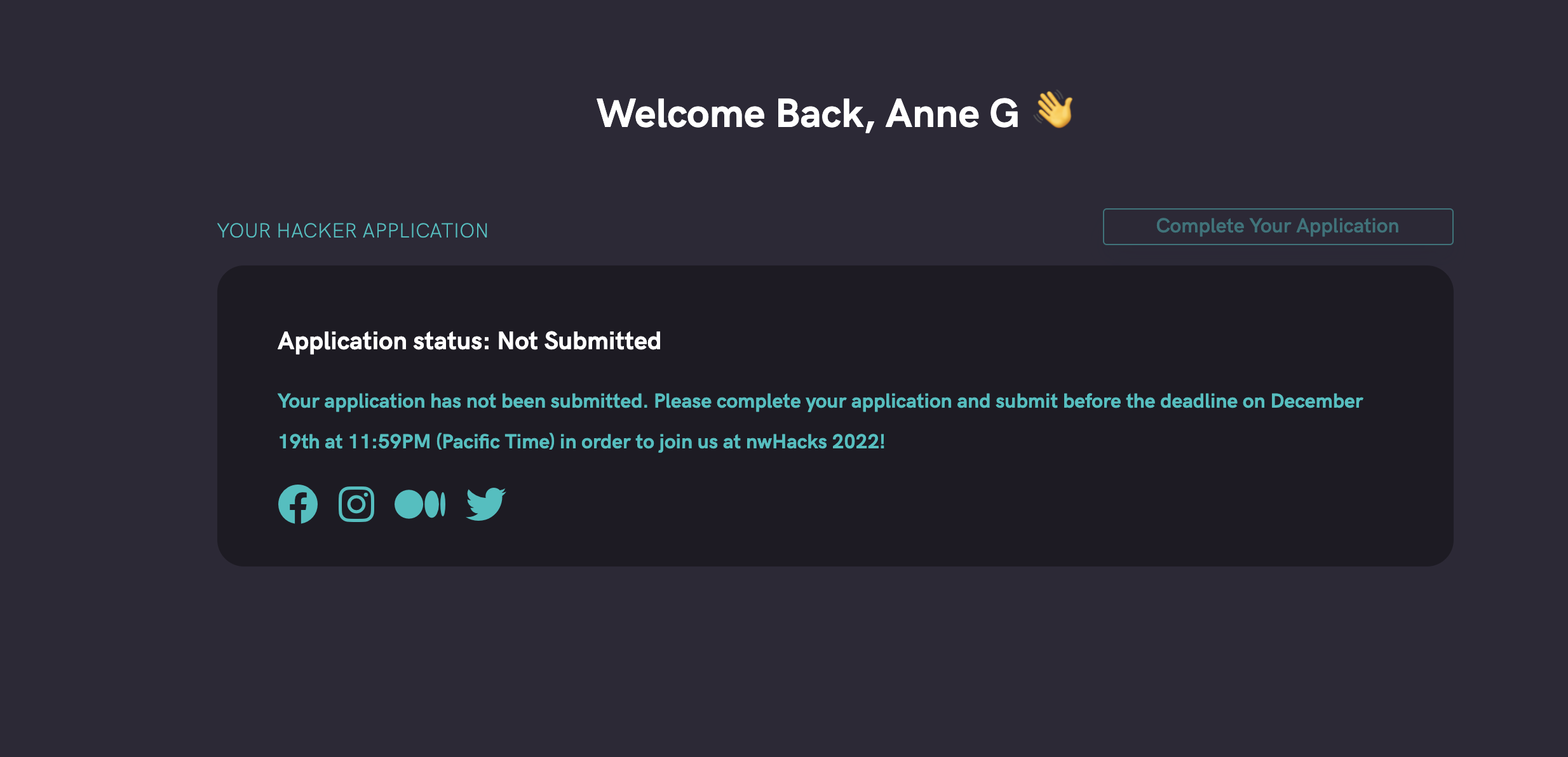1568x757 pixels.
Task: Click rightmost social media icon
Action: 485,504
